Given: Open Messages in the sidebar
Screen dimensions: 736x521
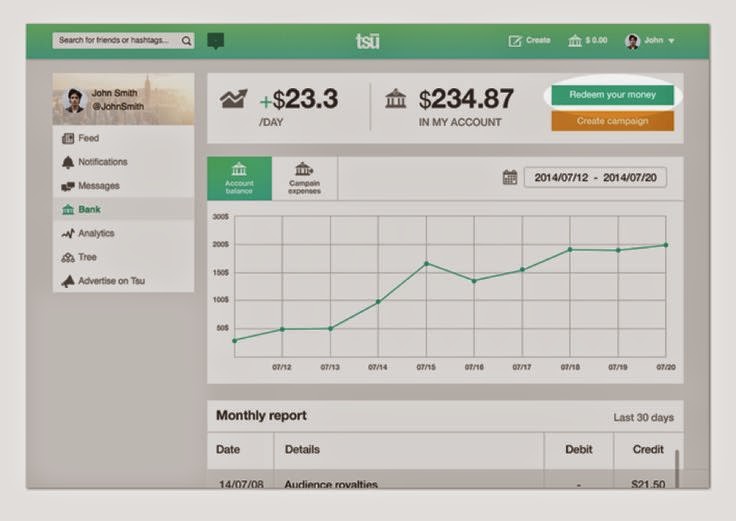Looking at the screenshot, I should coord(123,186).
